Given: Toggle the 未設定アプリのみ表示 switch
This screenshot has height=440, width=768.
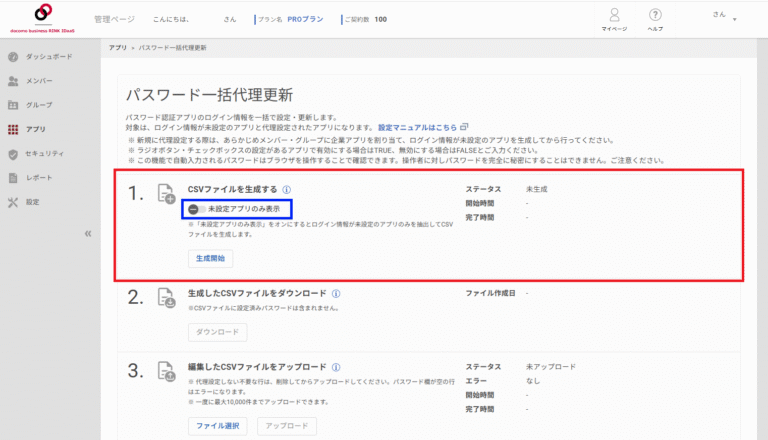Looking at the screenshot, I should click(x=196, y=209).
